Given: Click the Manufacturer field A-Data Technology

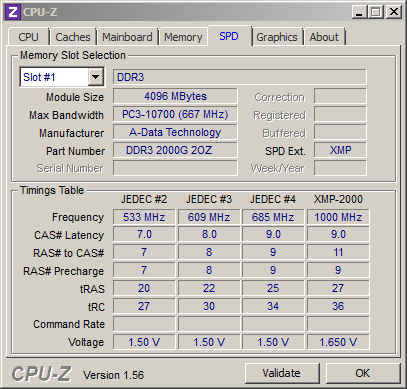Looking at the screenshot, I should 175,132.
